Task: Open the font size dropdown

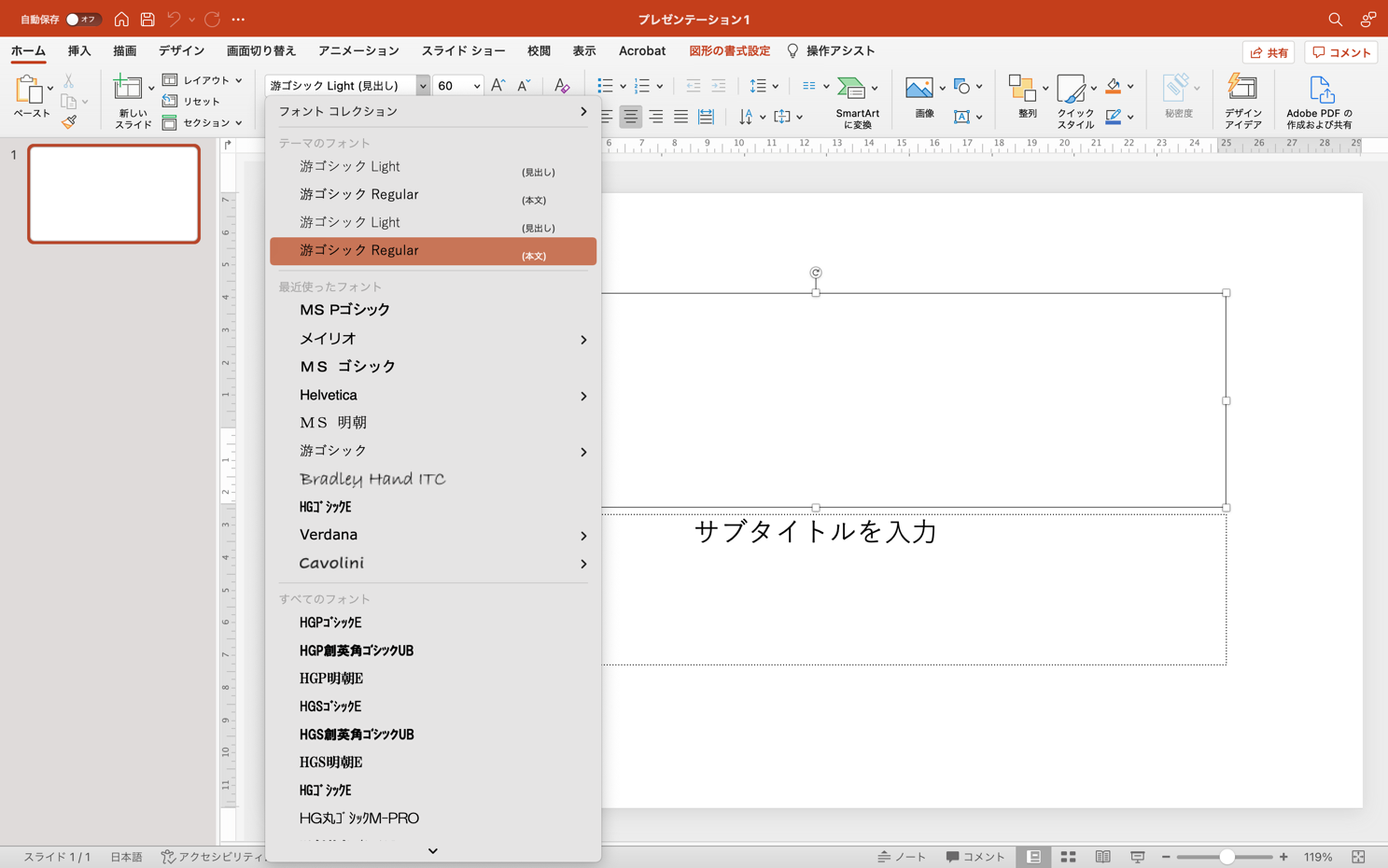Action: tap(476, 86)
